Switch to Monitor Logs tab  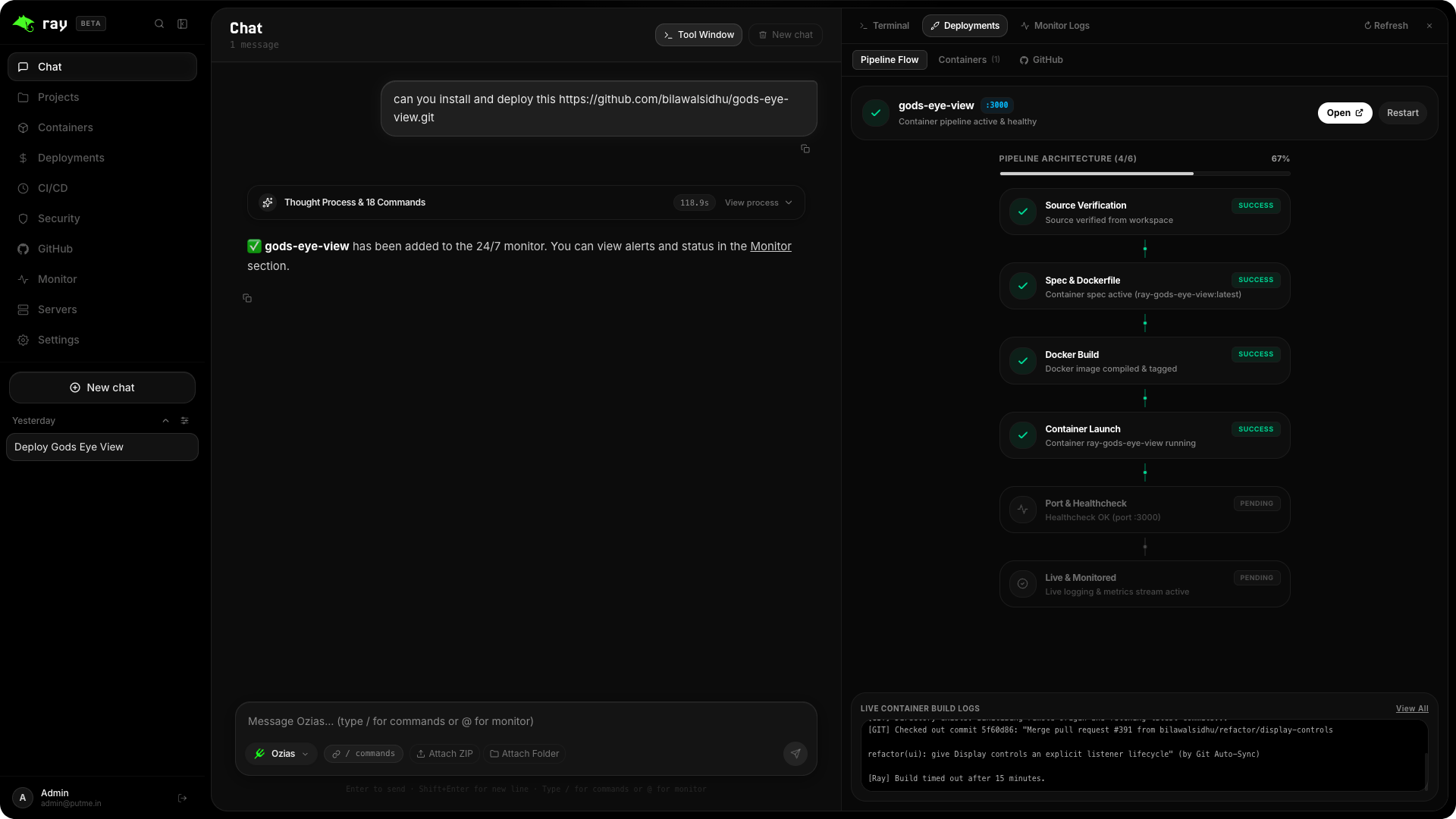click(x=1055, y=26)
